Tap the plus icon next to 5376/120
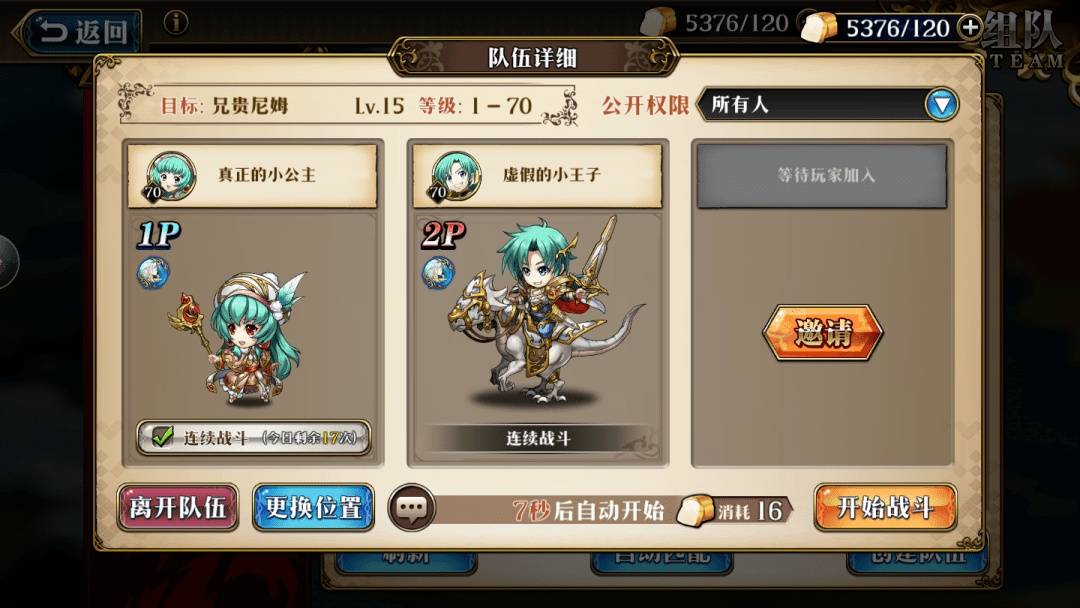The height and width of the screenshot is (608, 1080). point(970,28)
